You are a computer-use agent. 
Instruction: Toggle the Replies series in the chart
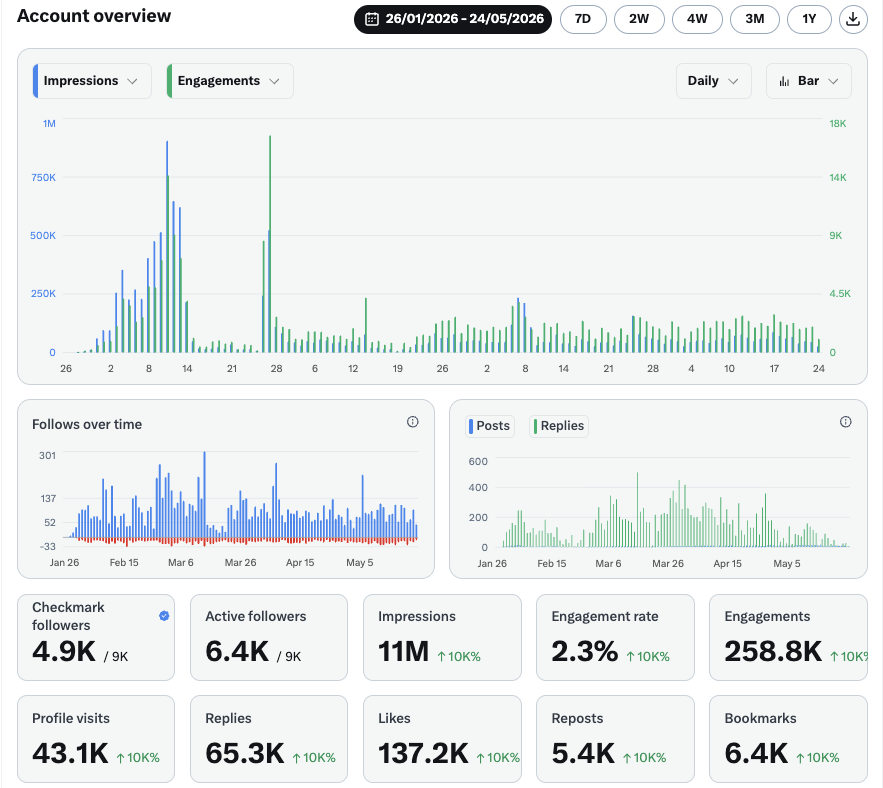pyautogui.click(x=559, y=426)
